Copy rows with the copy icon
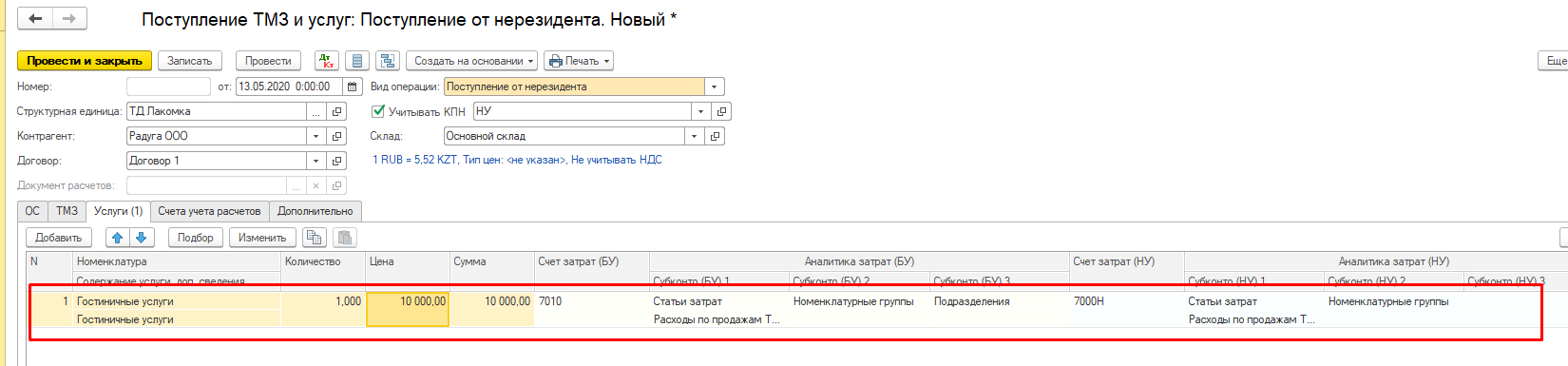 pos(315,238)
